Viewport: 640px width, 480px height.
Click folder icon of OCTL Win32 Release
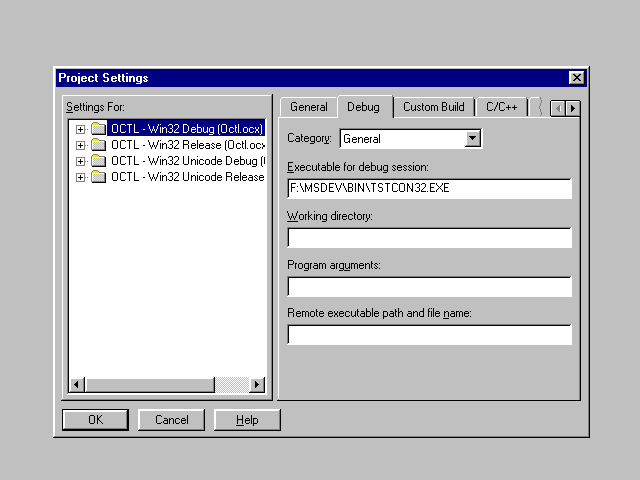tap(98, 145)
